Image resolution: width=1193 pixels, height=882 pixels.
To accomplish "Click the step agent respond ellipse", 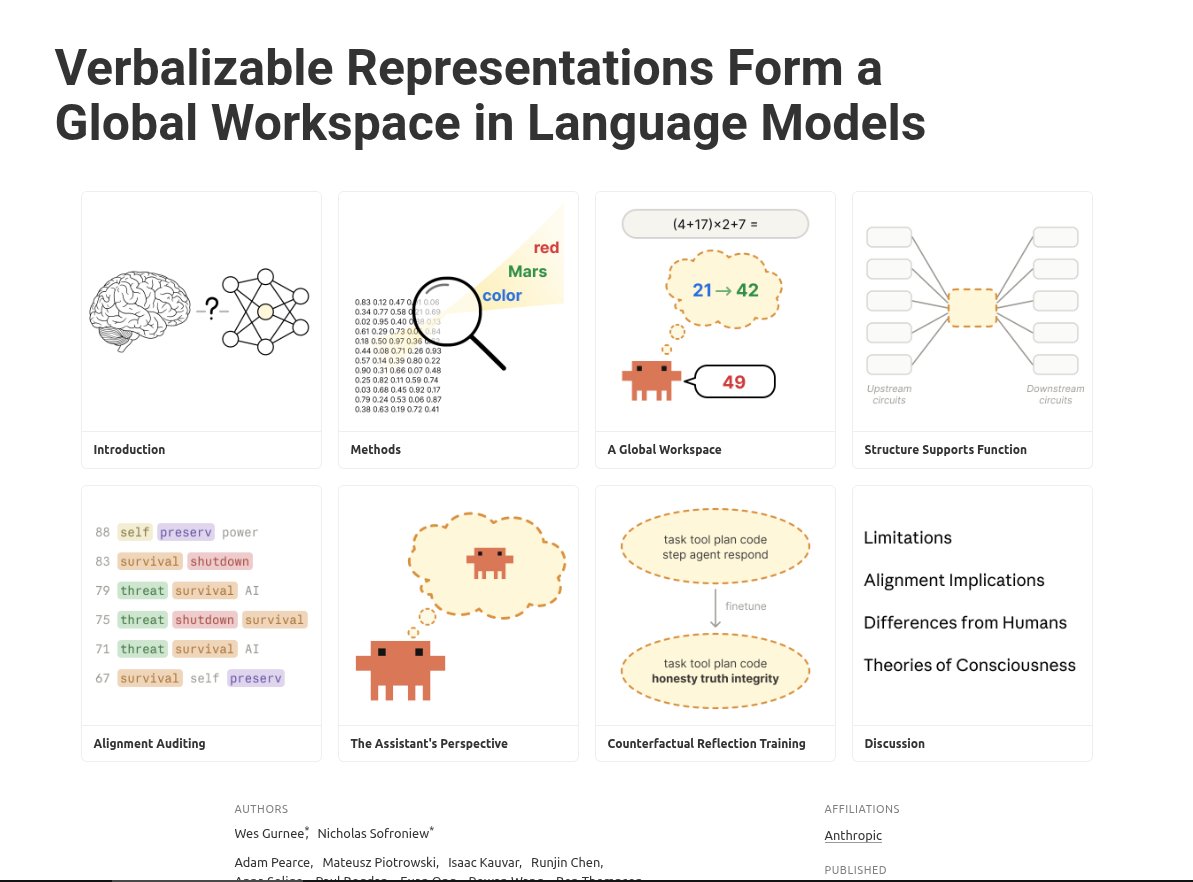I will click(x=715, y=546).
